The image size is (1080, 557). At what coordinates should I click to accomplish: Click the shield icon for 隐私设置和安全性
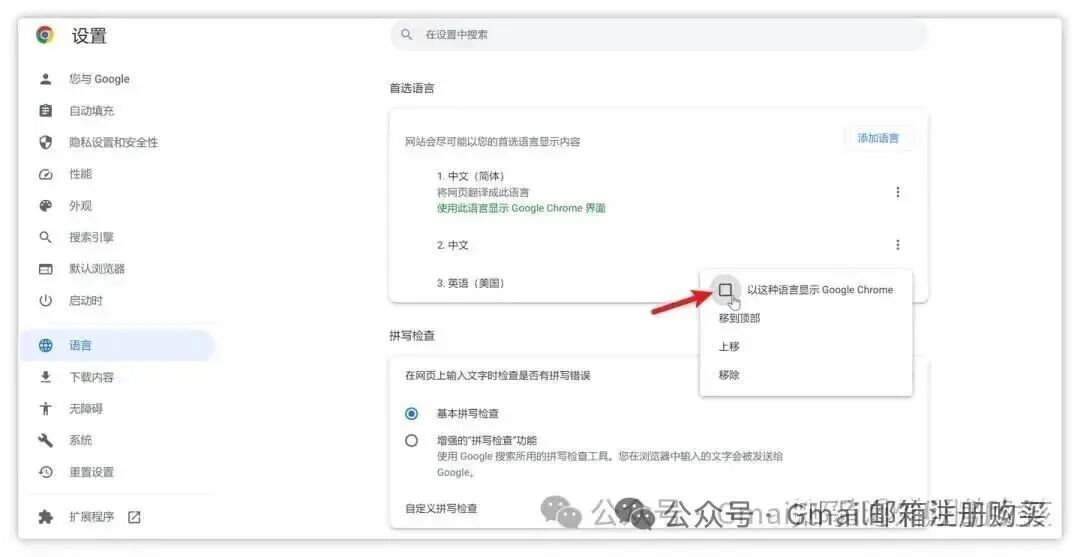(45, 143)
